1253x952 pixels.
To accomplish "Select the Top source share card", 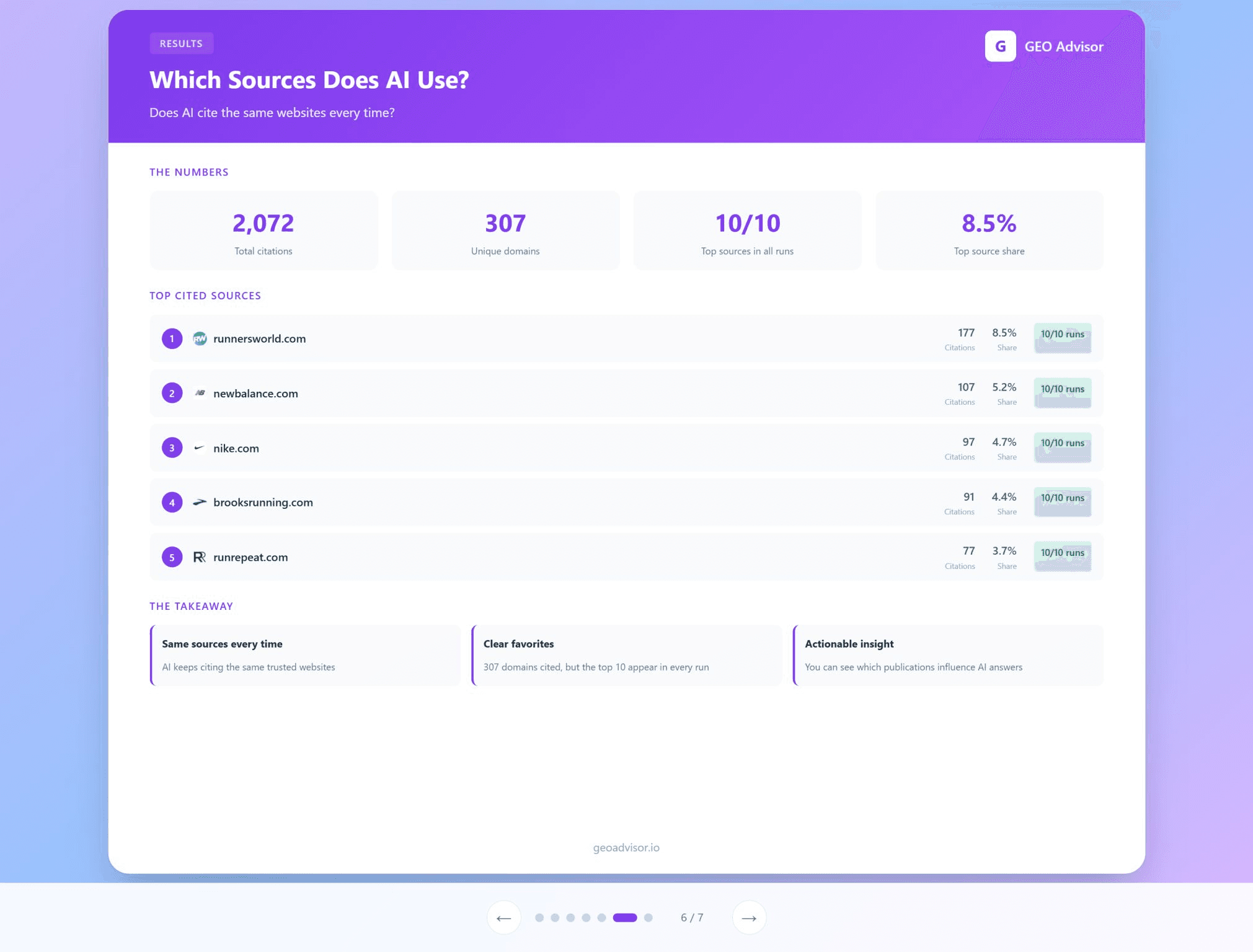I will [989, 231].
